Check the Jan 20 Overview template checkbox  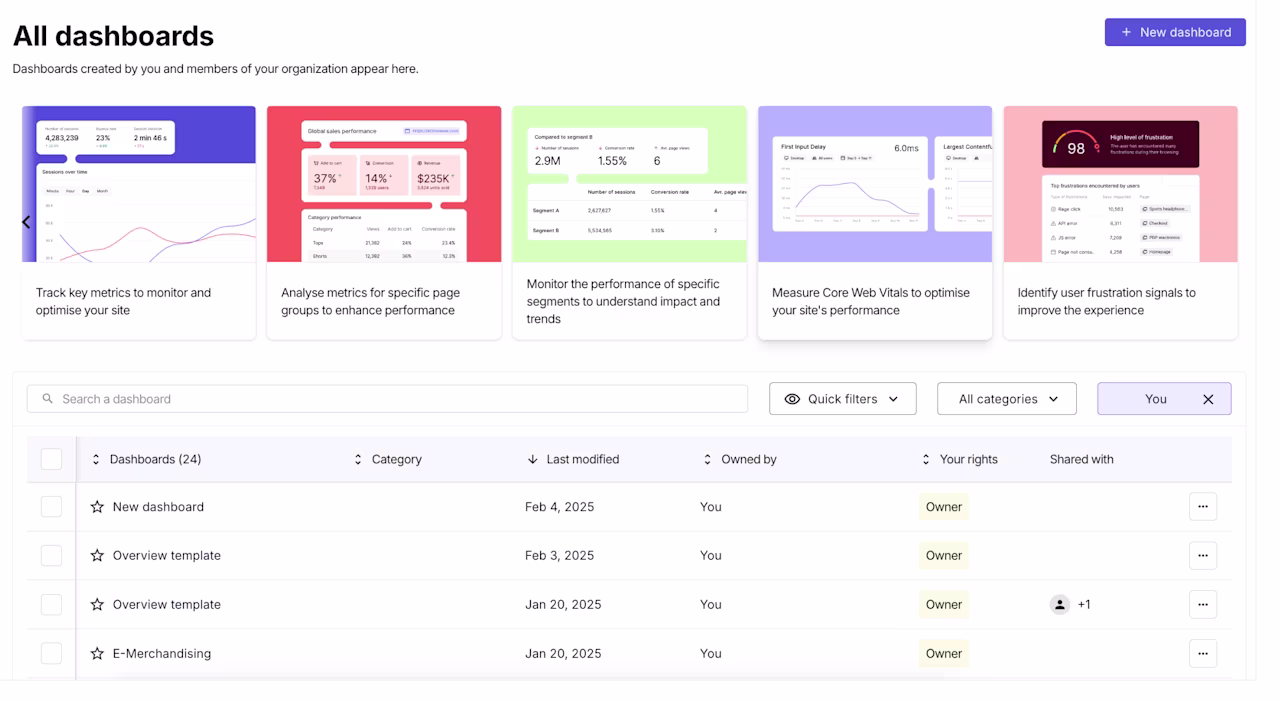coord(51,605)
